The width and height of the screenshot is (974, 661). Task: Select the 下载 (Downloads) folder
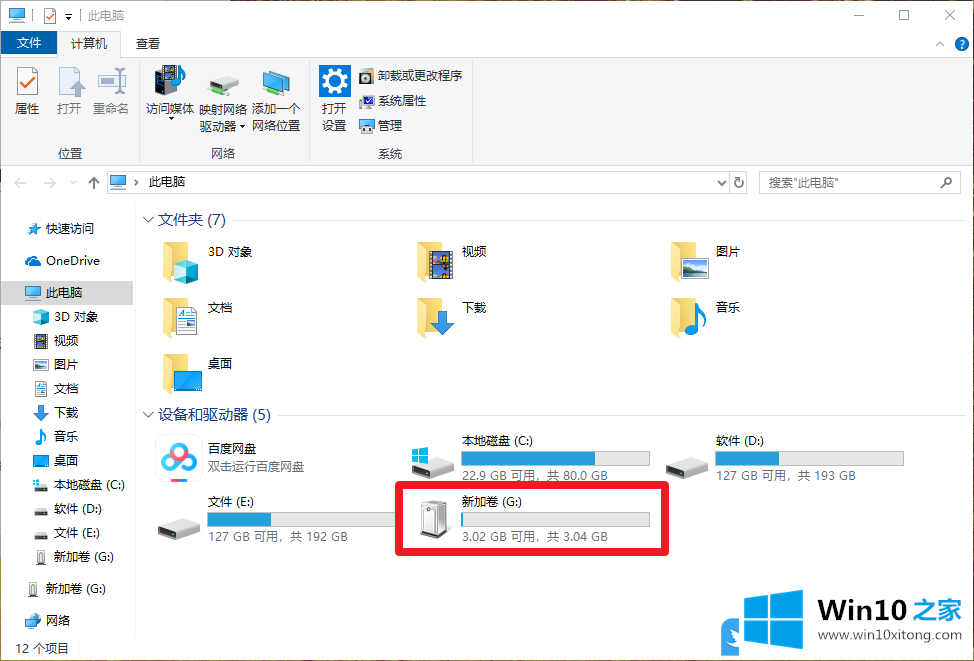point(452,317)
